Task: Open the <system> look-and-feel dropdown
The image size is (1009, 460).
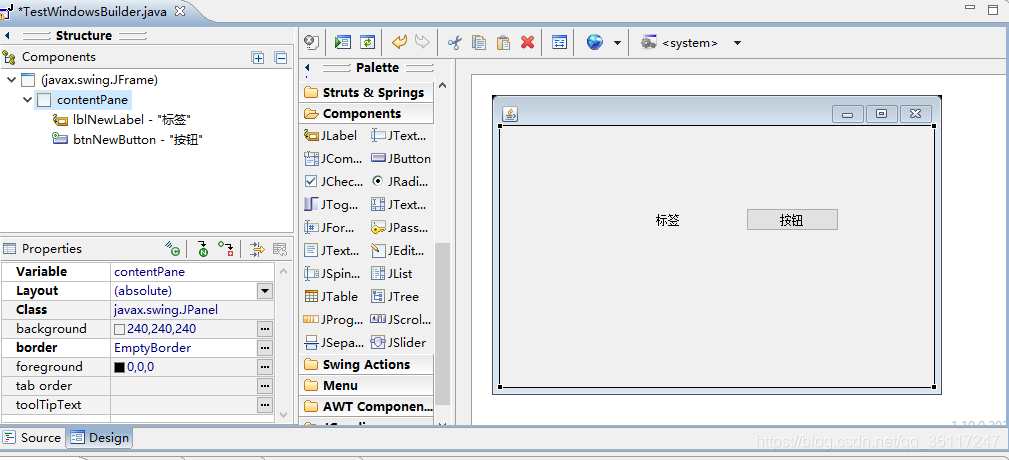Action: (737, 43)
